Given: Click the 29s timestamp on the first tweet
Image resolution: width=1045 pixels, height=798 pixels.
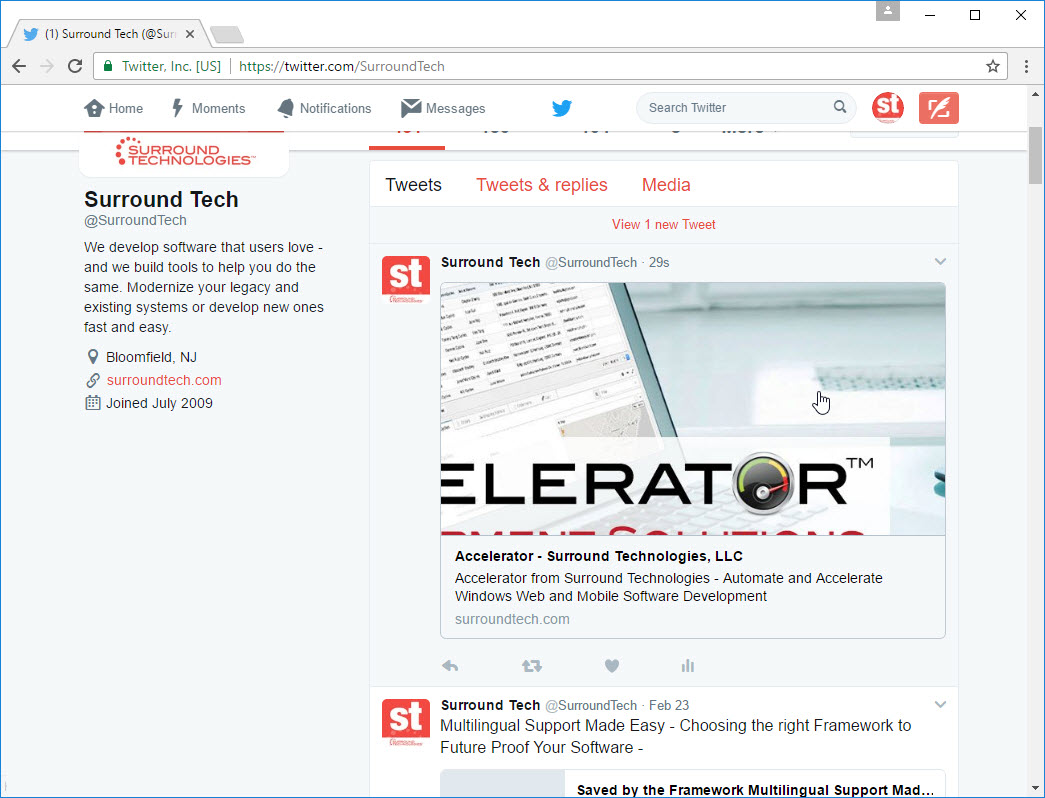Looking at the screenshot, I should pyautogui.click(x=659, y=263).
